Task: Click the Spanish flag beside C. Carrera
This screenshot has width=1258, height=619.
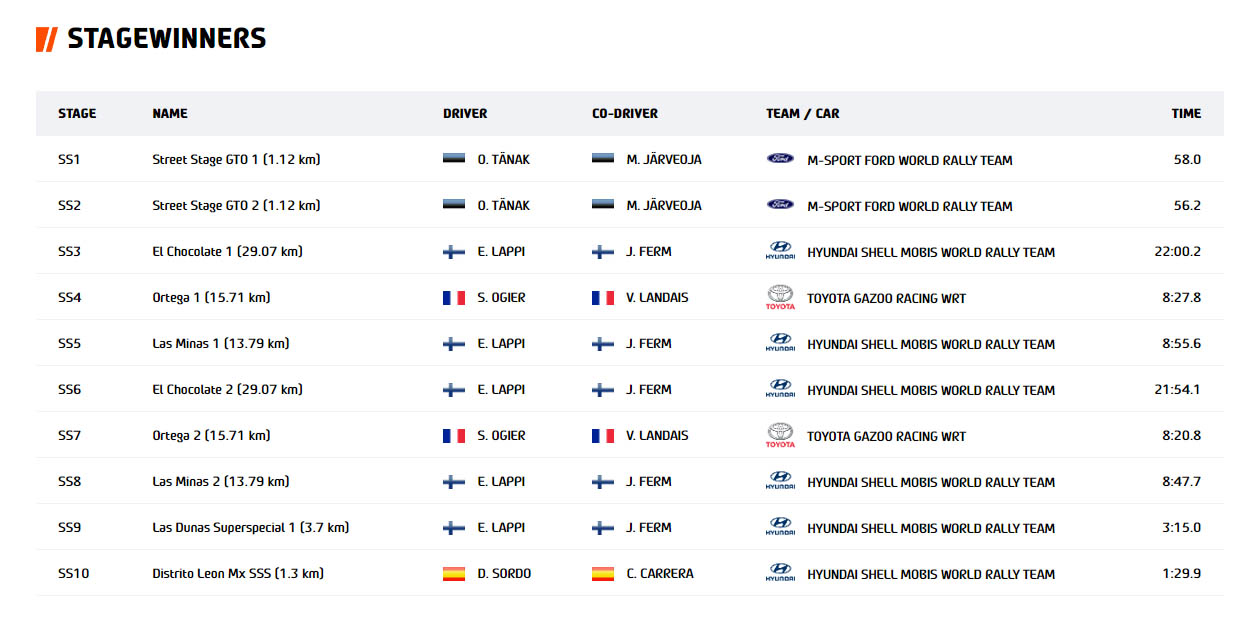Action: pyautogui.click(x=603, y=573)
